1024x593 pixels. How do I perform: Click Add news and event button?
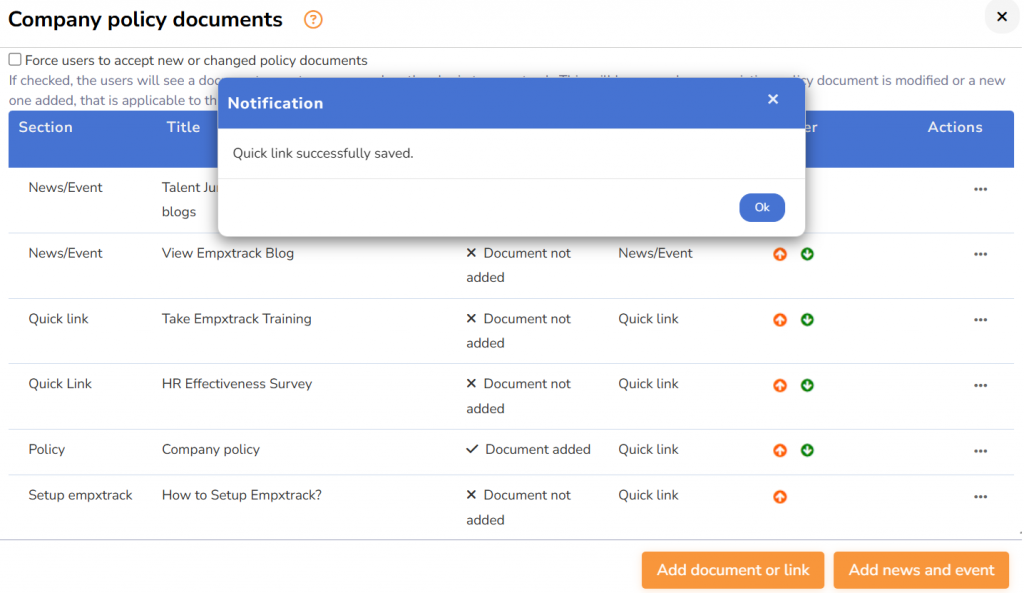coord(921,570)
